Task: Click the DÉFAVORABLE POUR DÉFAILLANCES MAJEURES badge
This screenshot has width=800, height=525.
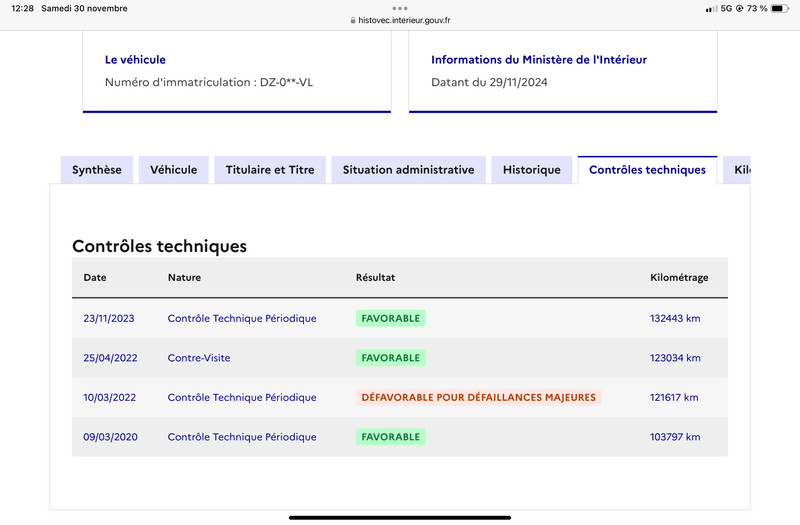Action: click(479, 397)
